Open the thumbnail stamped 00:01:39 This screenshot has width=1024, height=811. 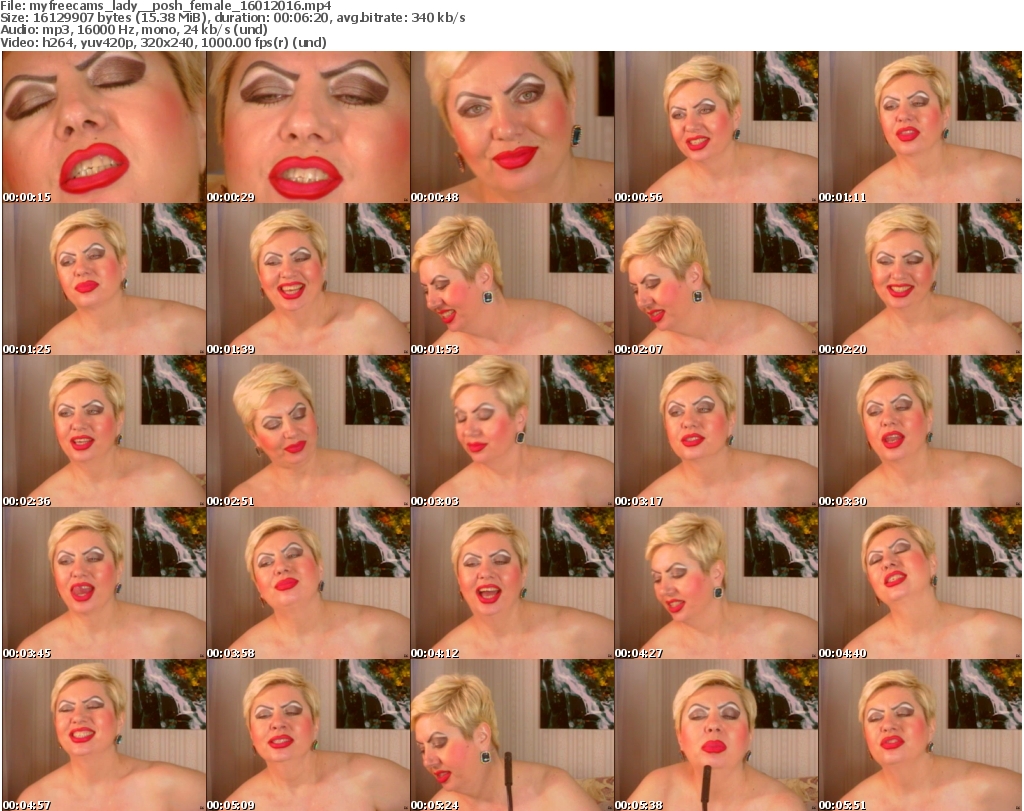[308, 279]
